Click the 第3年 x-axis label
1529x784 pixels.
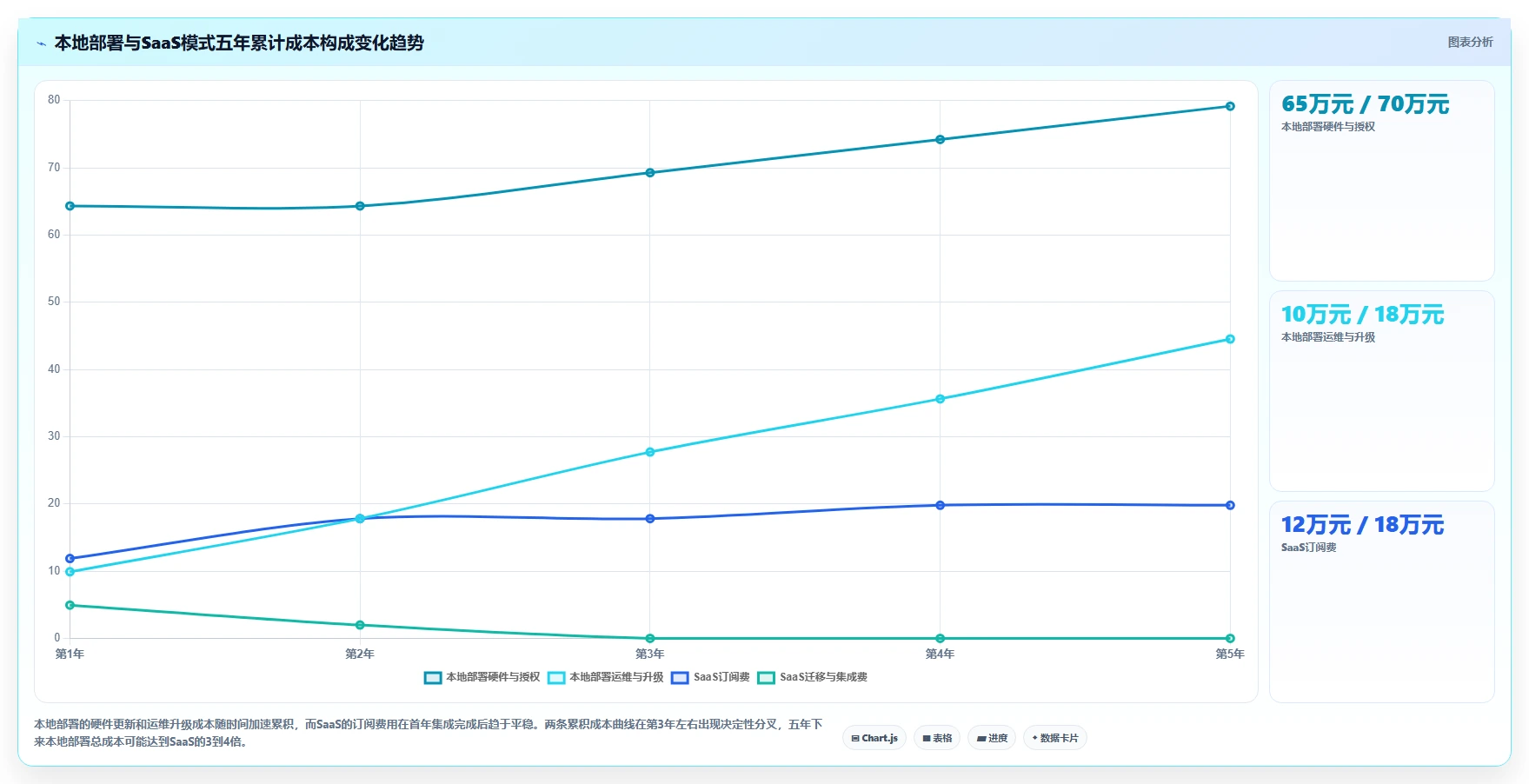pos(650,654)
